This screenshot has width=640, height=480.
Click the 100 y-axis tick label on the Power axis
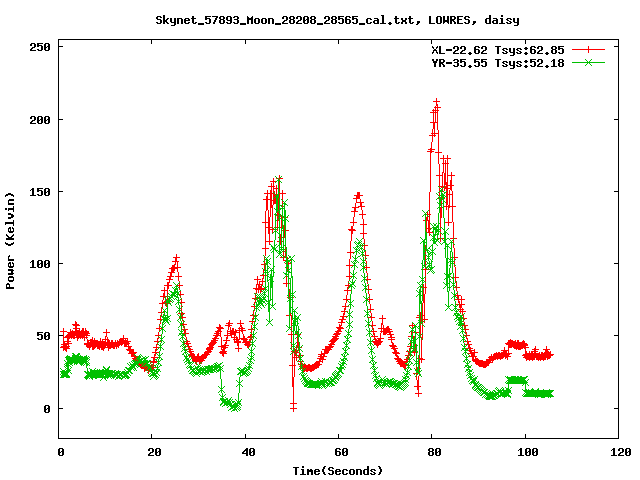[40, 264]
